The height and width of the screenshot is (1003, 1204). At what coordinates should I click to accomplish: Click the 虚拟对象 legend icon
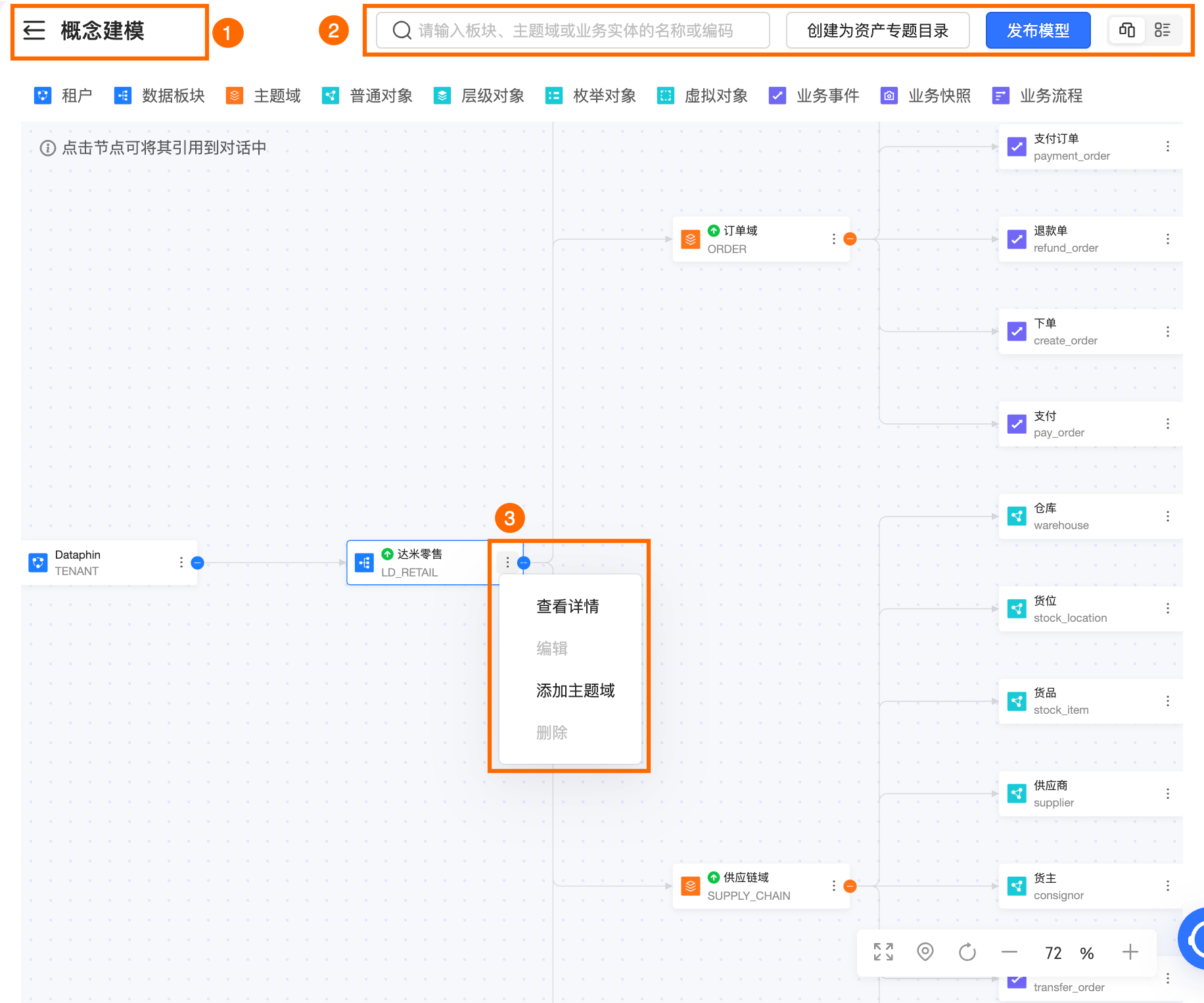click(666, 96)
